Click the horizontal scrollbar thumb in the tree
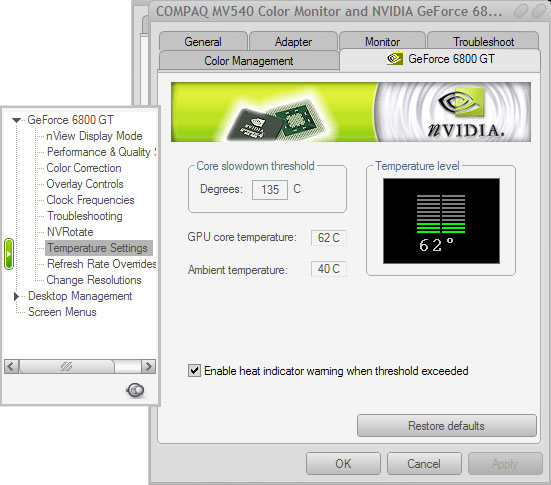Image resolution: width=551 pixels, height=485 pixels. coord(67,367)
